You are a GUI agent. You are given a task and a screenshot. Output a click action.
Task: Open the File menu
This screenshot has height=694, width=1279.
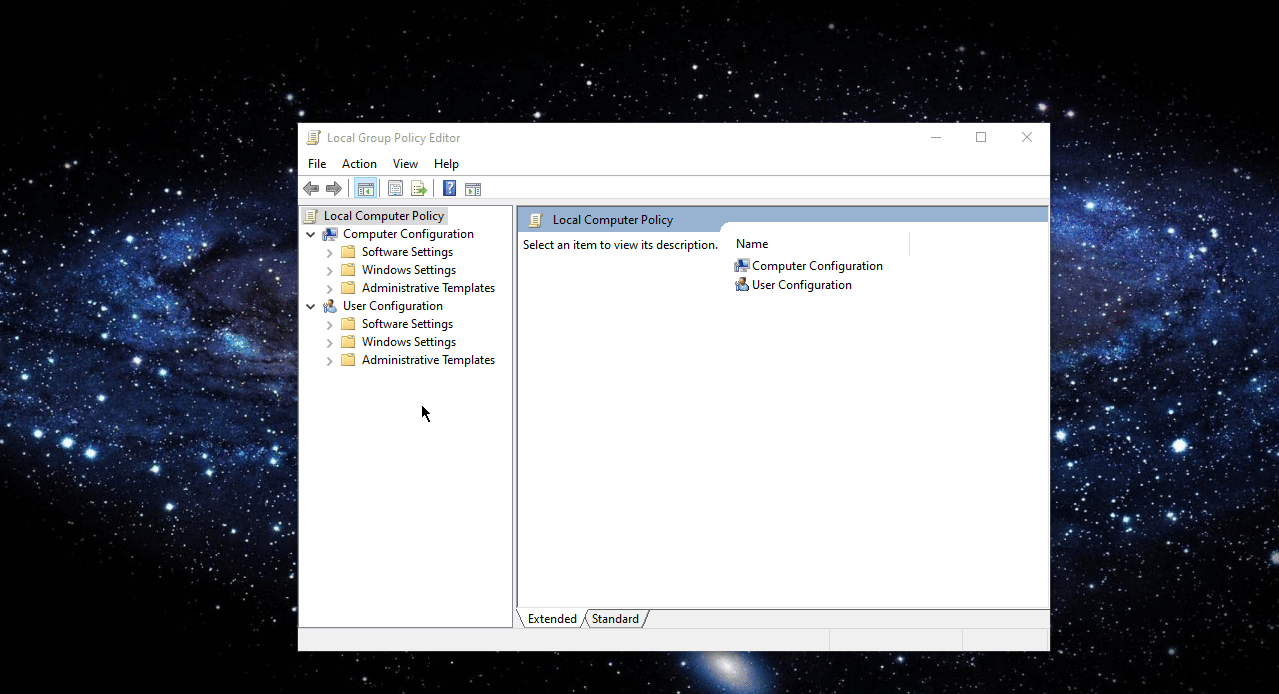[317, 164]
